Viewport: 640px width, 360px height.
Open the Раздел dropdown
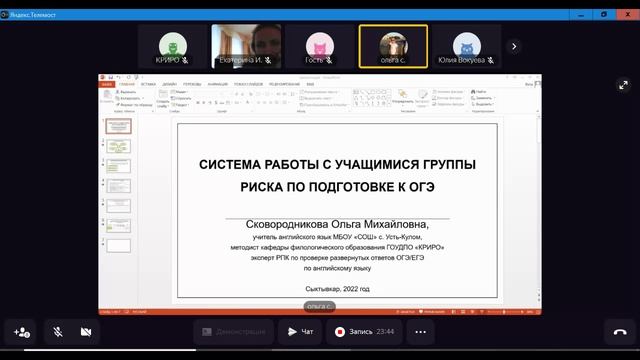[180, 105]
